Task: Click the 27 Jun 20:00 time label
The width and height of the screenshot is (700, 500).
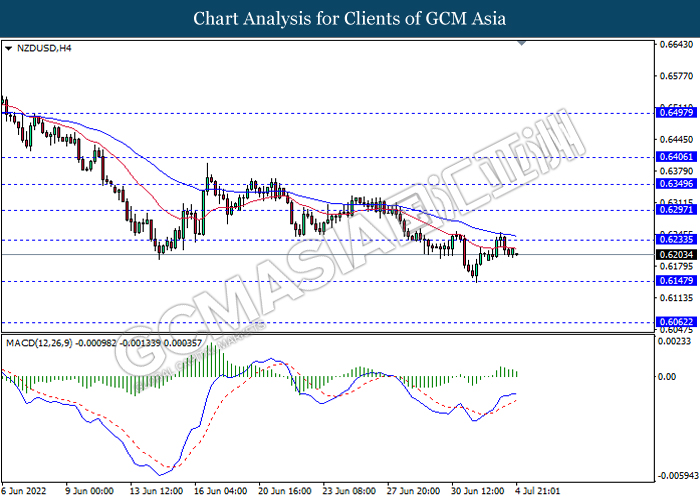Action: click(x=413, y=491)
